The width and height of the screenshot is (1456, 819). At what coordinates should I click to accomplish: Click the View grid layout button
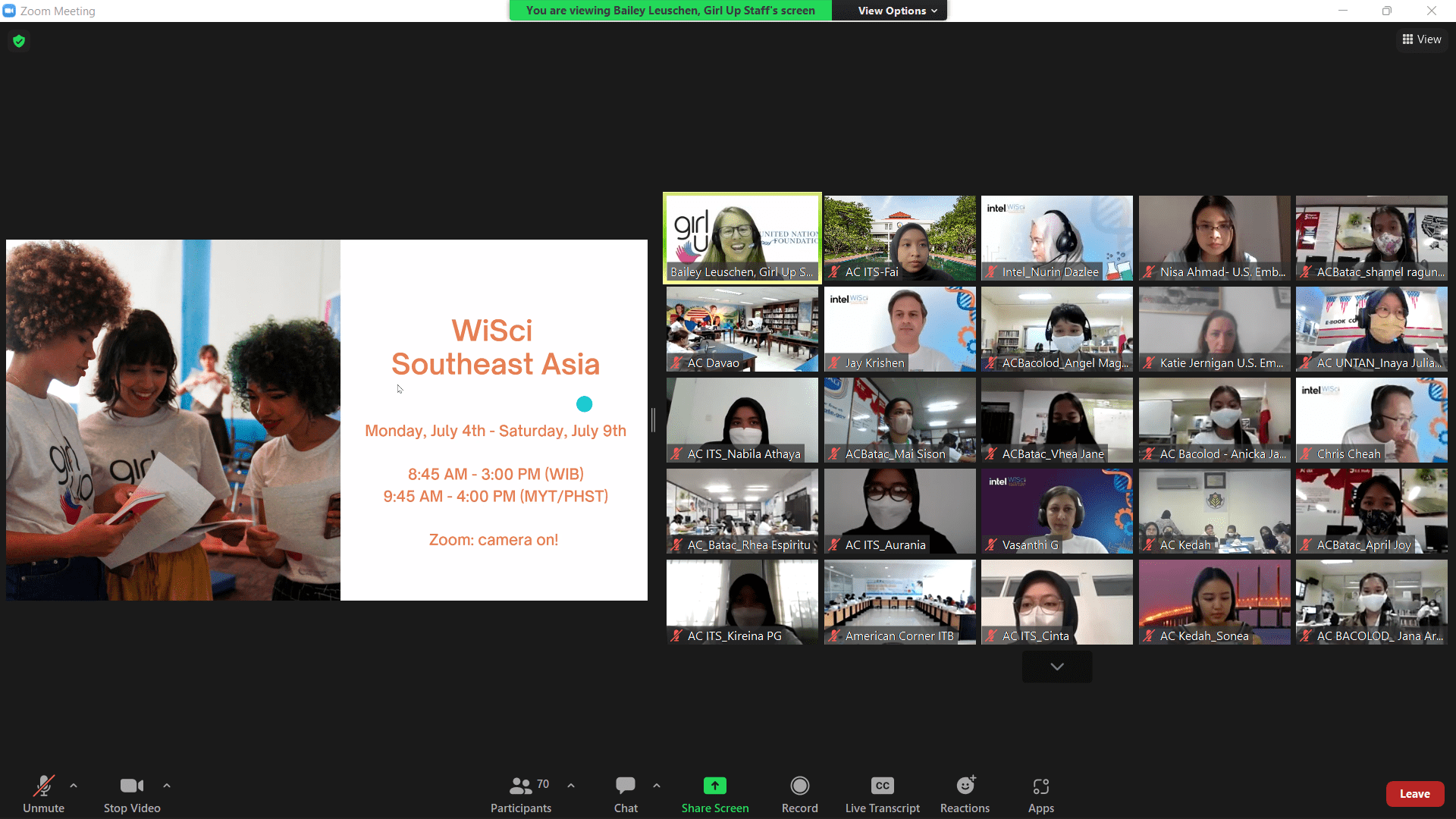pos(1421,39)
